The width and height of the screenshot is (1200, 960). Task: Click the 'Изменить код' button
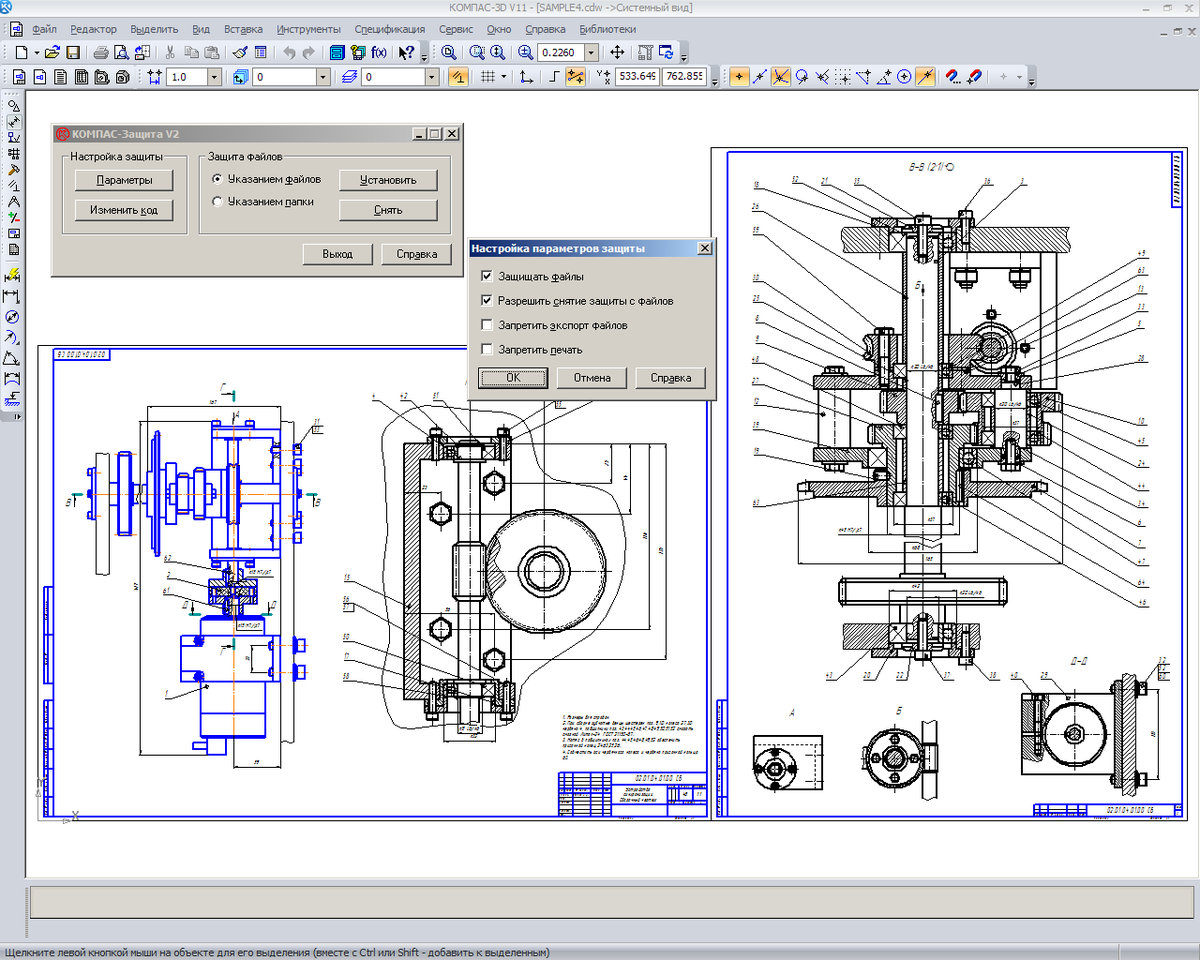point(123,210)
